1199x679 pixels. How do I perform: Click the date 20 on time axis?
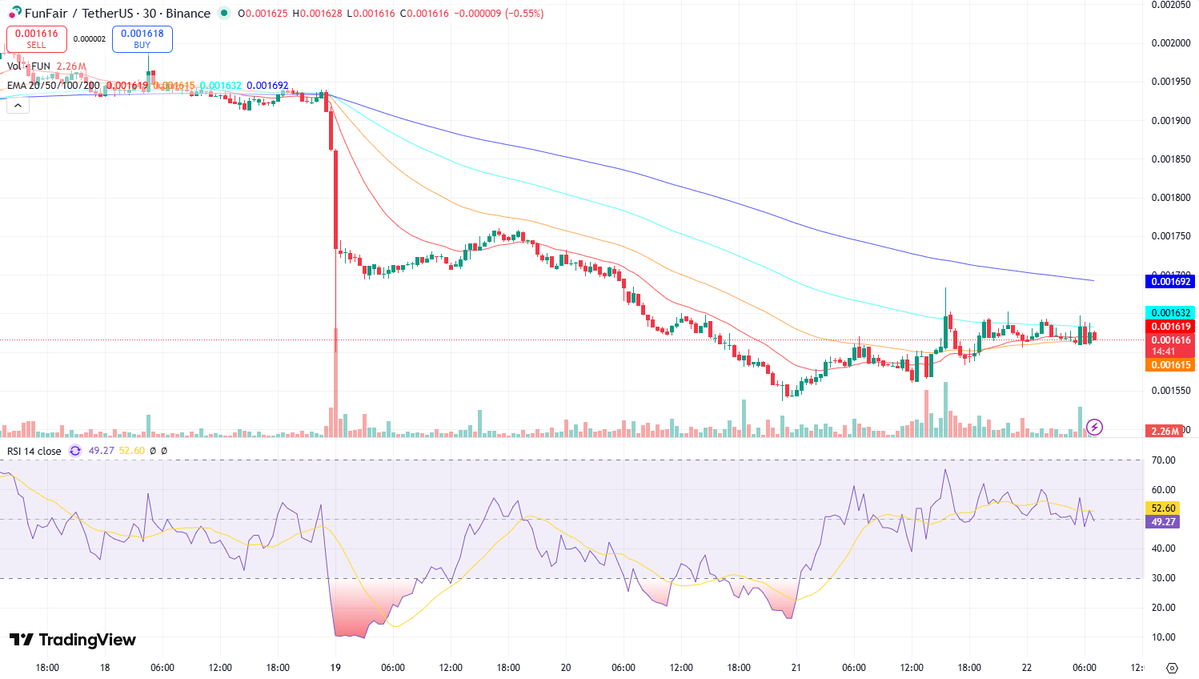pyautogui.click(x=566, y=668)
